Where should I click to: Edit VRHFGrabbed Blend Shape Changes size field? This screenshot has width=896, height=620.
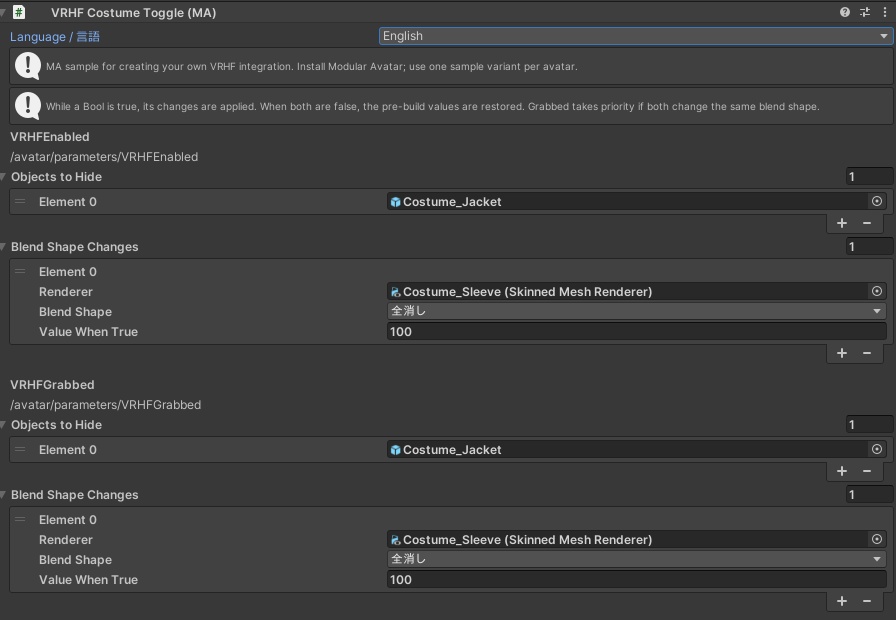pyautogui.click(x=869, y=494)
